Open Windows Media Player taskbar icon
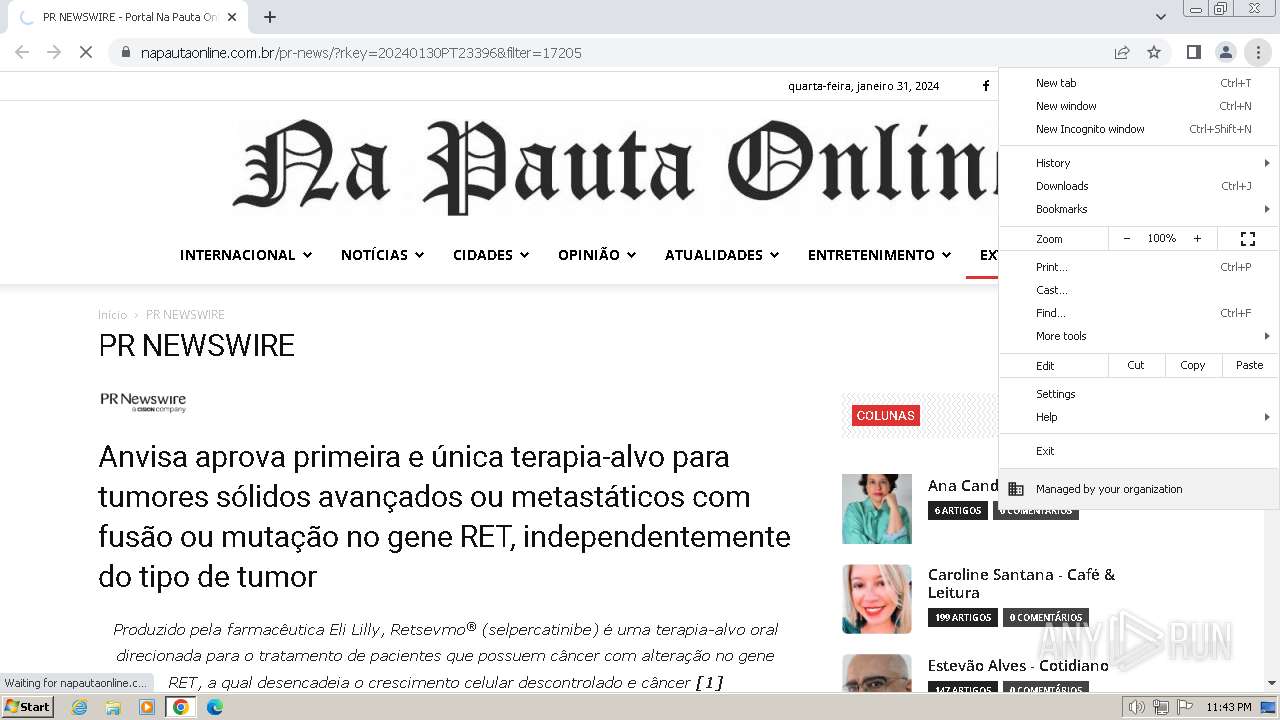This screenshot has height=720, width=1280. point(147,707)
